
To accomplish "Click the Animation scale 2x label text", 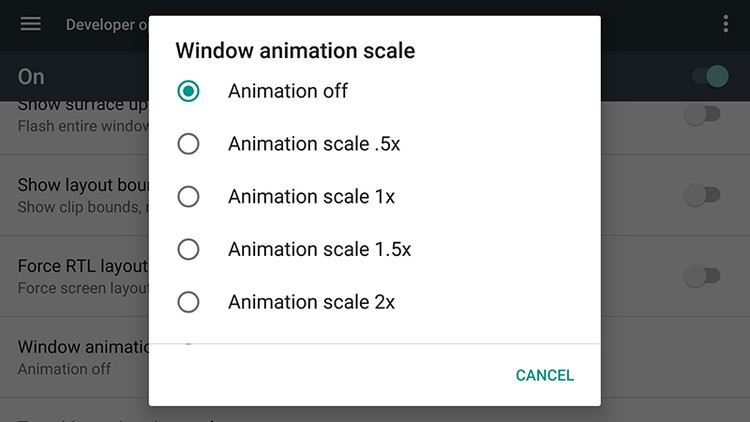I will pos(311,302).
